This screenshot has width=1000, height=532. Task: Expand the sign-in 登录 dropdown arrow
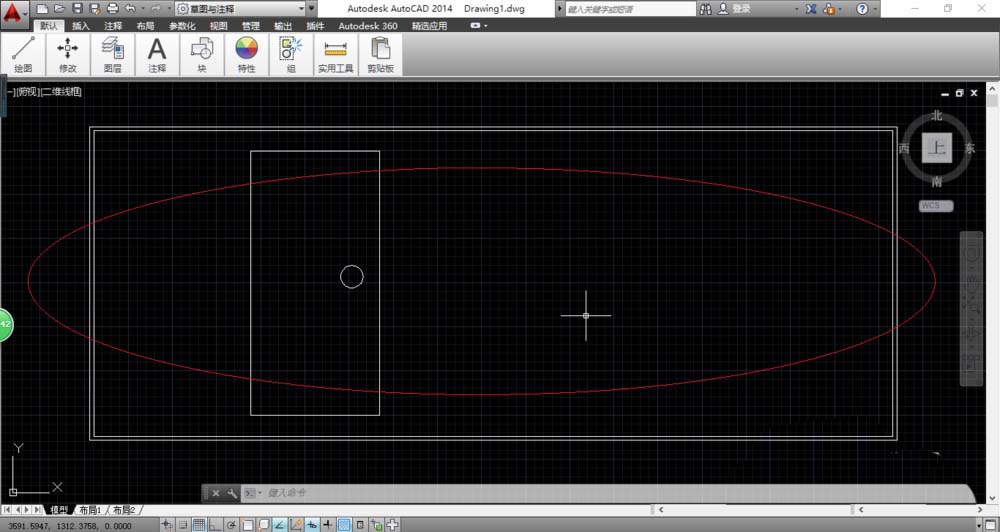click(797, 9)
